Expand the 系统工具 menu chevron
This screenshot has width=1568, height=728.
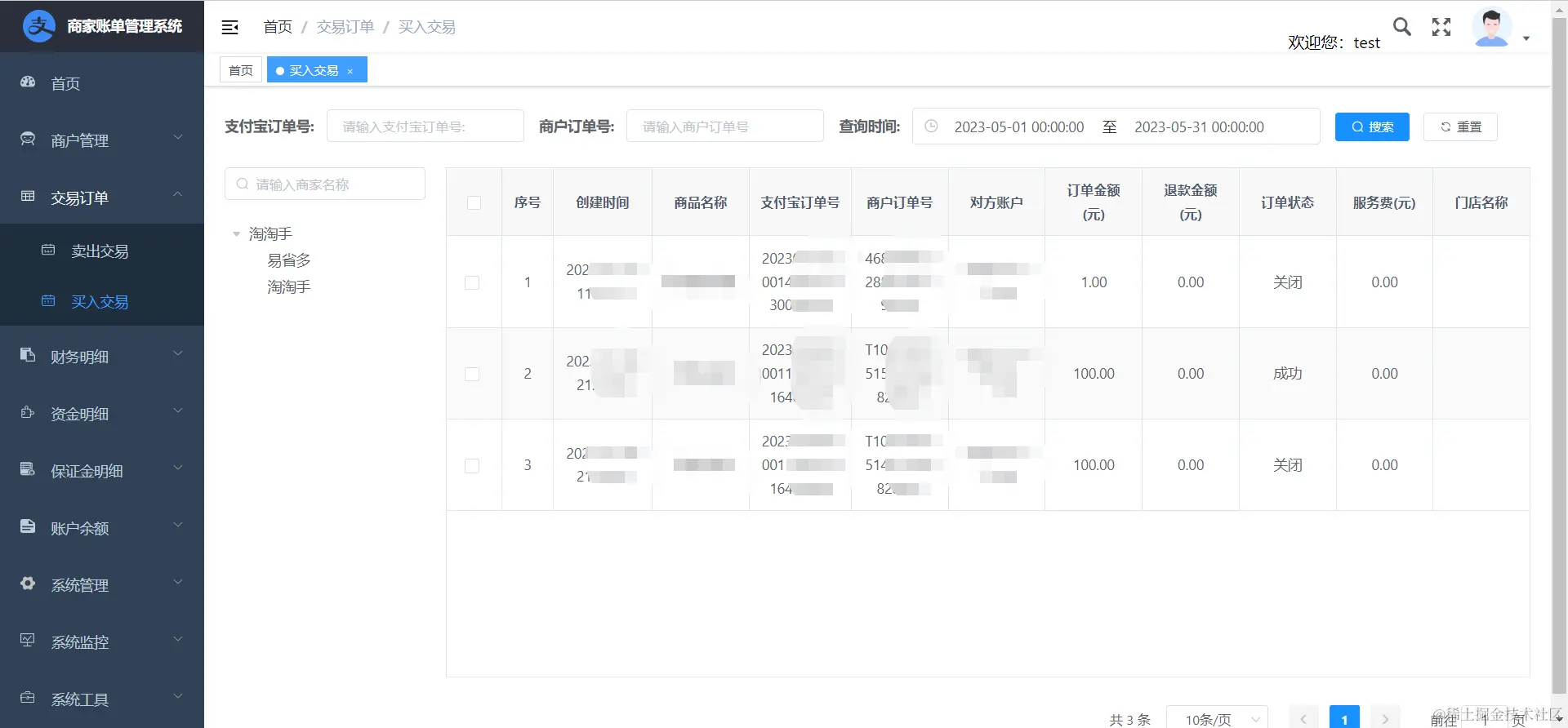tap(178, 697)
